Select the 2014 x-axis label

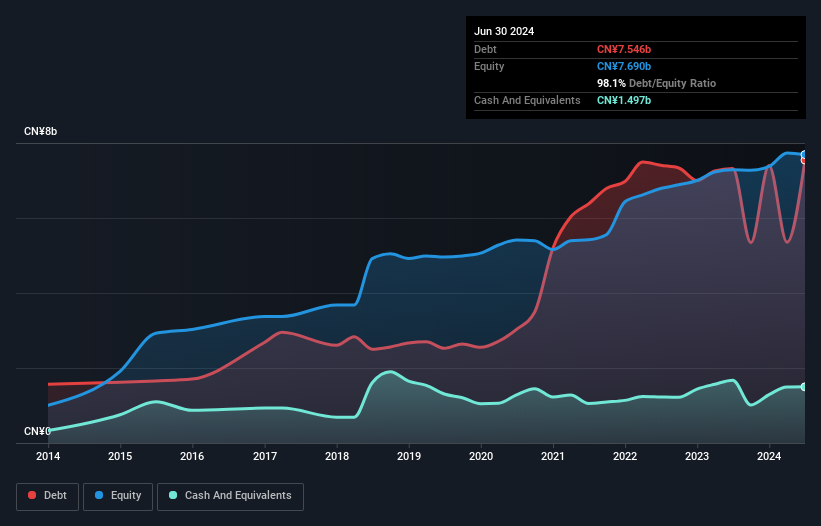[x=48, y=456]
